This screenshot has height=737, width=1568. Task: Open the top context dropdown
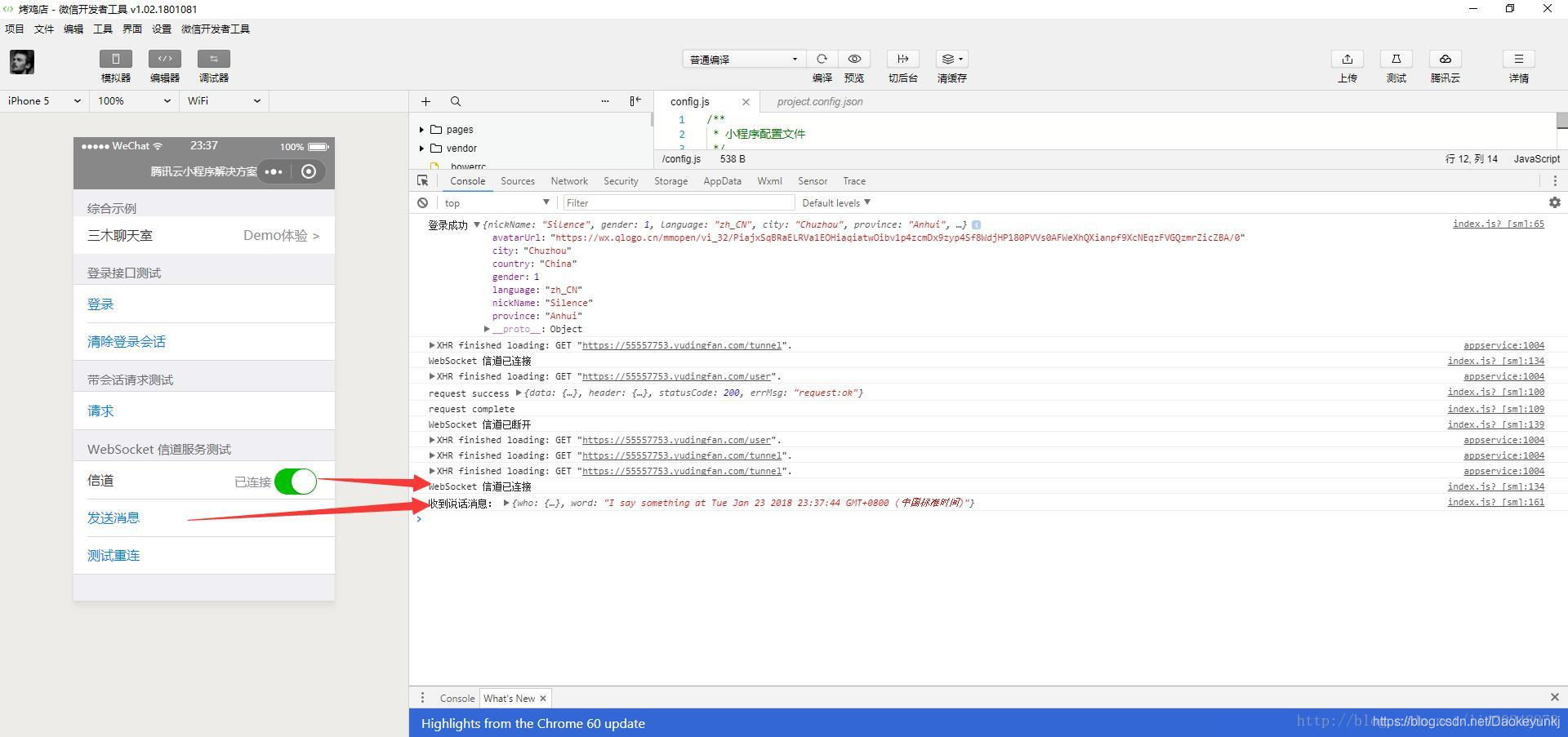pos(497,202)
